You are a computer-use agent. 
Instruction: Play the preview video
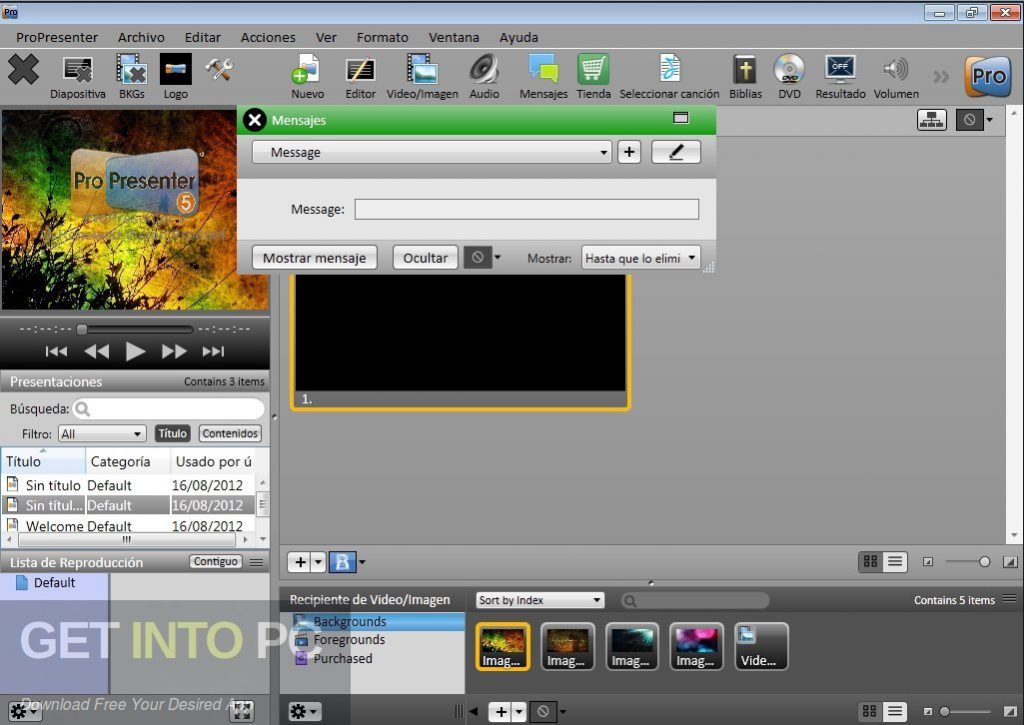click(135, 351)
